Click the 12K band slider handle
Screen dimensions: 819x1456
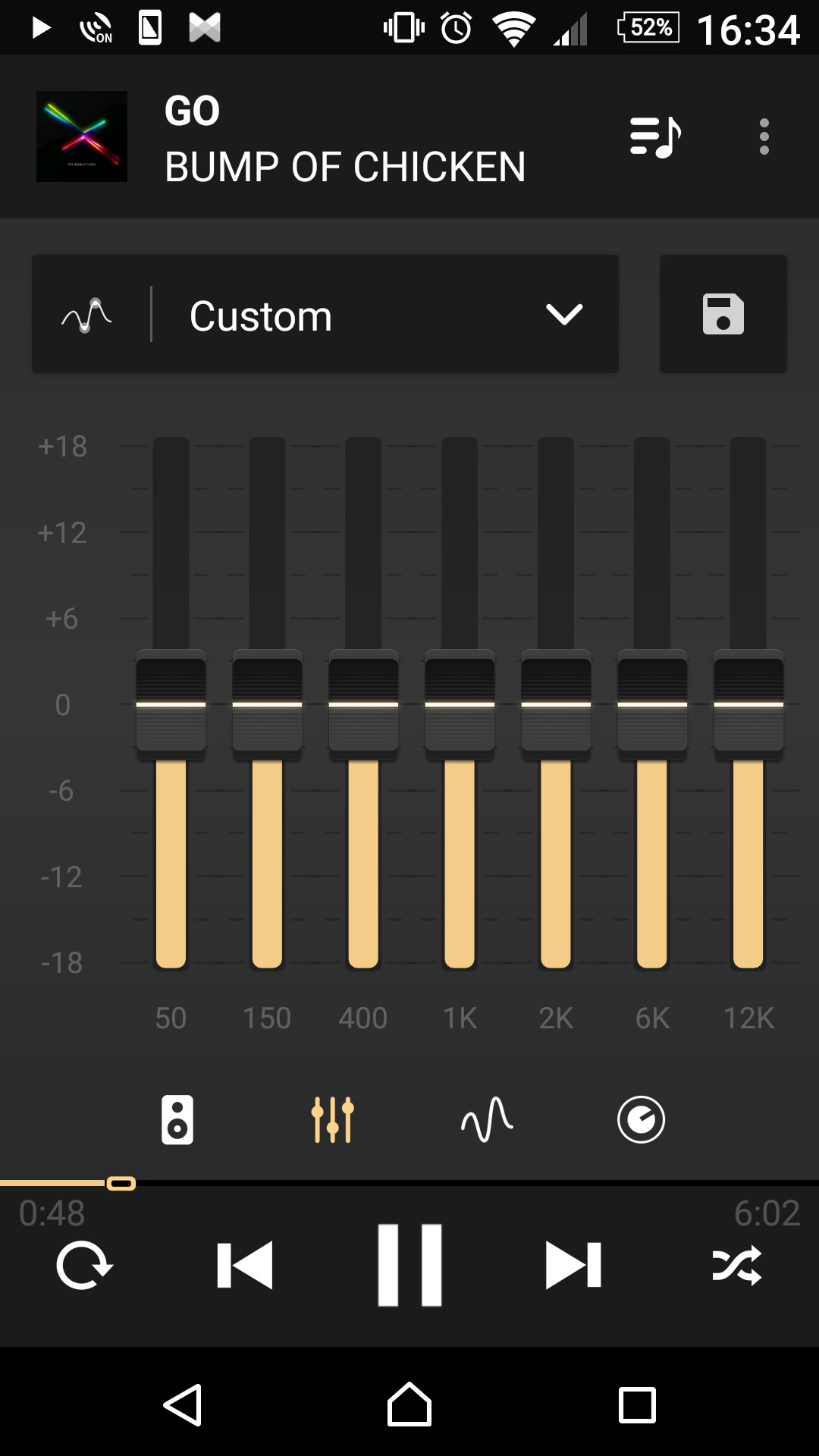click(x=748, y=704)
